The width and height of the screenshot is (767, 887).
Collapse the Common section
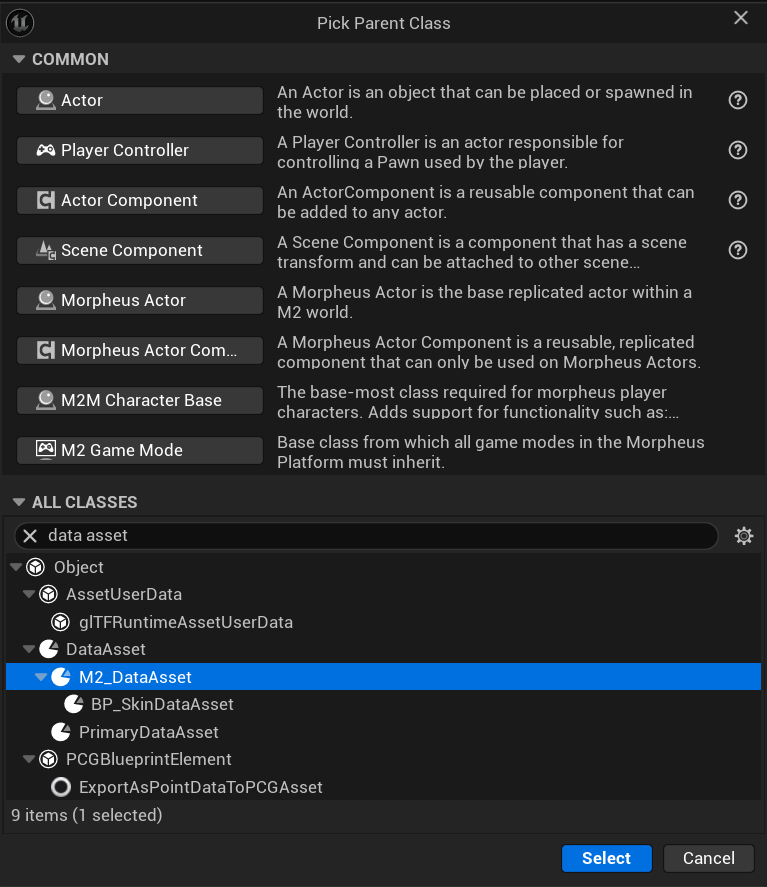click(x=18, y=60)
